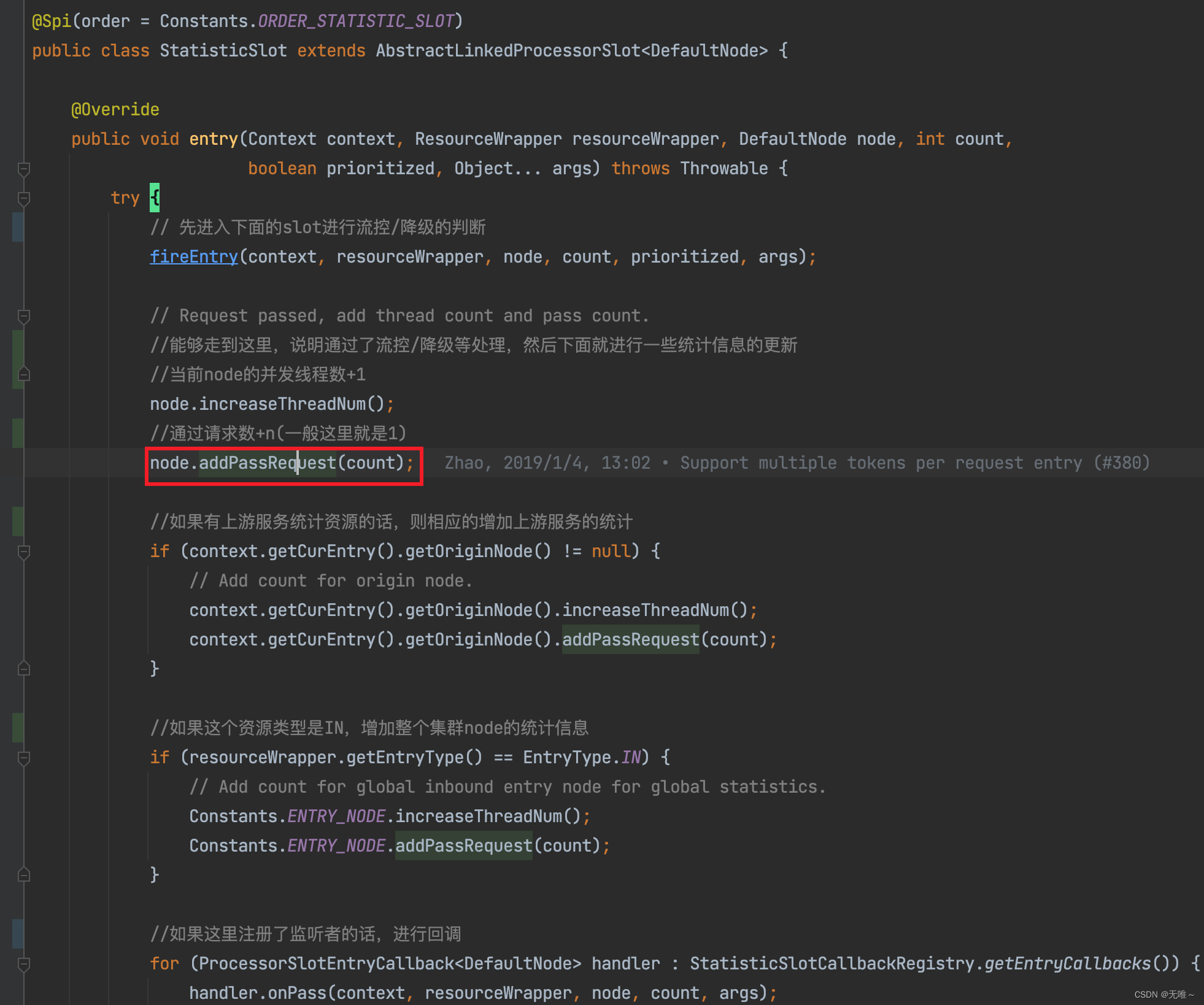
Task: Click the StatisticSlot class name
Action: (223, 50)
